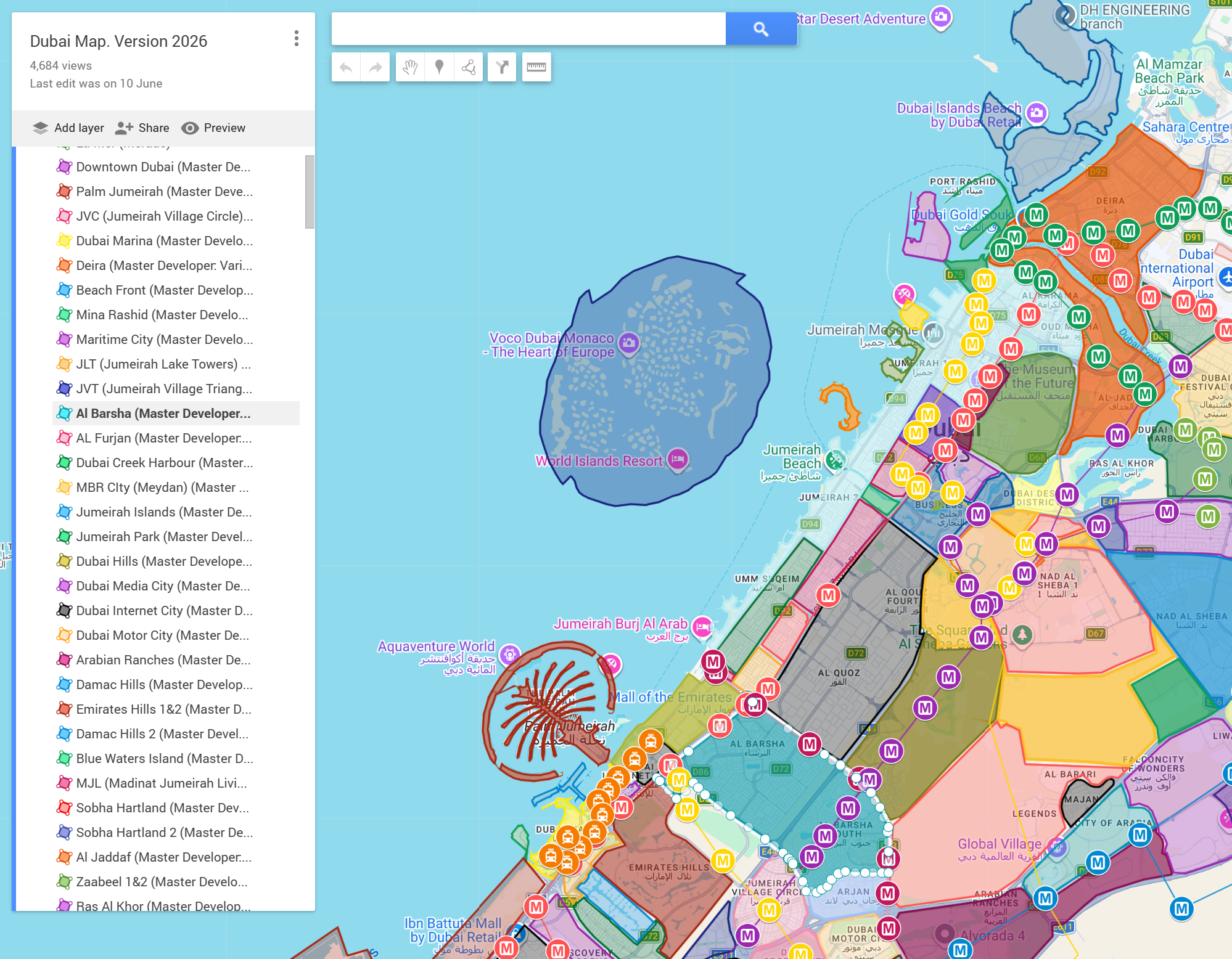
Task: Click the Sobha Hartland polygon icon
Action: tap(64, 807)
